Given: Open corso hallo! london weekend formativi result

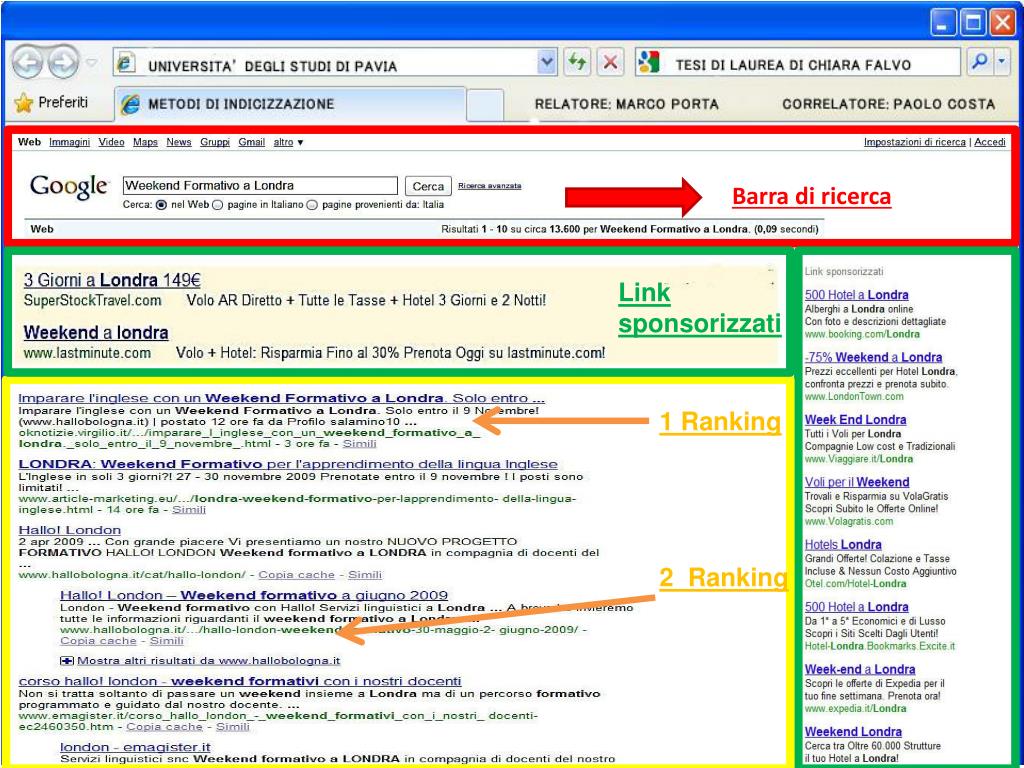Looking at the screenshot, I should click(x=240, y=681).
